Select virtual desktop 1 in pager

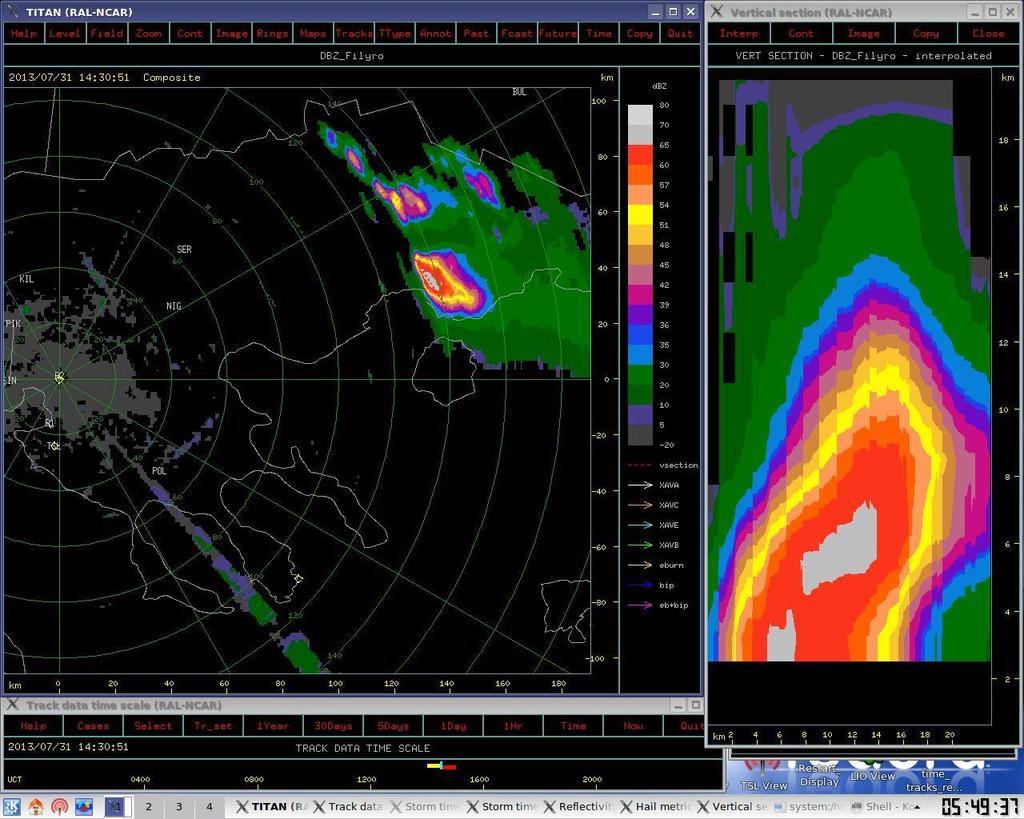(x=118, y=807)
